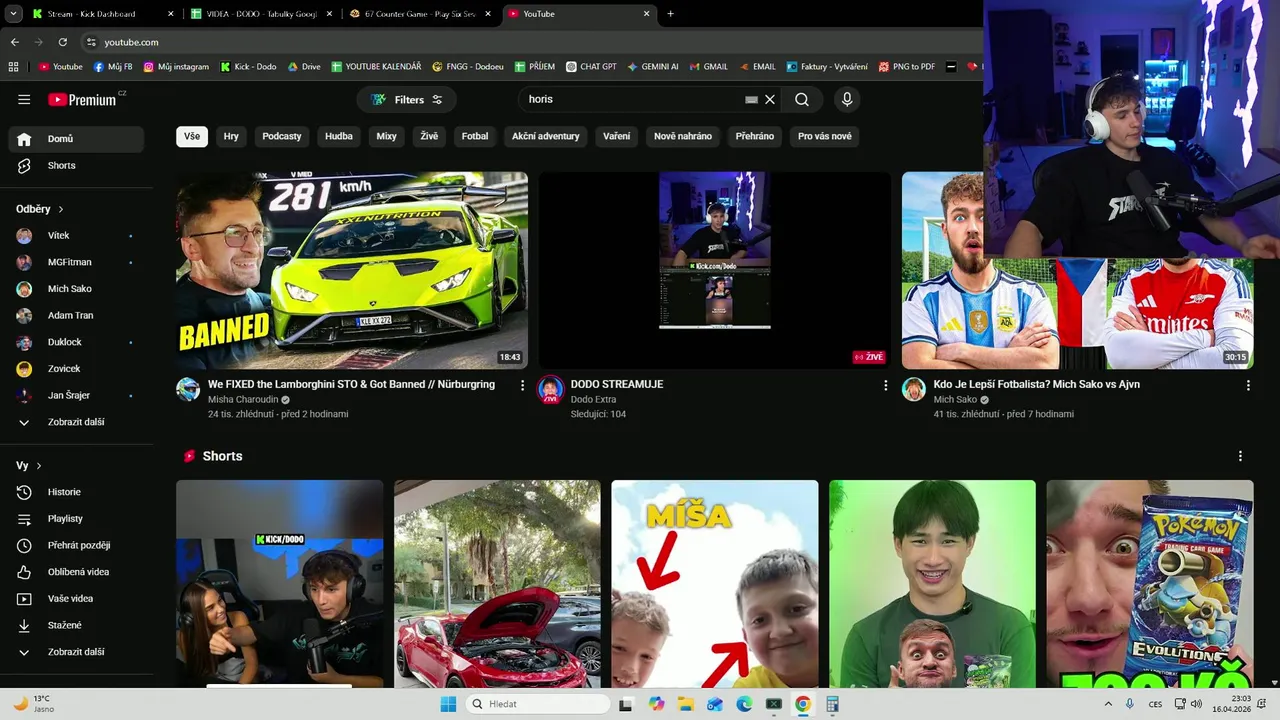Expand the Odběry section chevron
1280x720 pixels.
60,209
